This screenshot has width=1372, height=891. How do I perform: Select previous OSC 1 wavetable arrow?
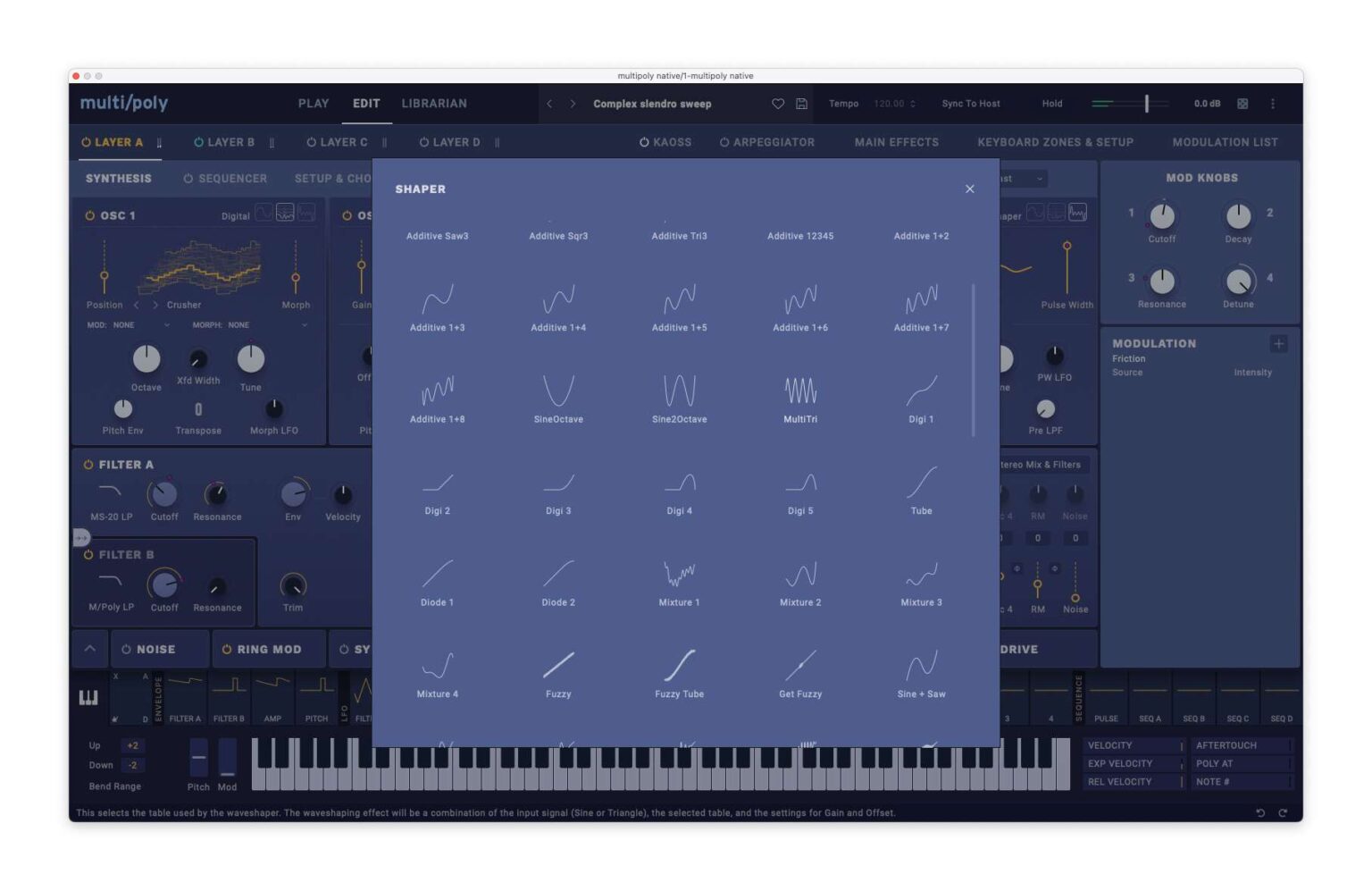point(136,305)
